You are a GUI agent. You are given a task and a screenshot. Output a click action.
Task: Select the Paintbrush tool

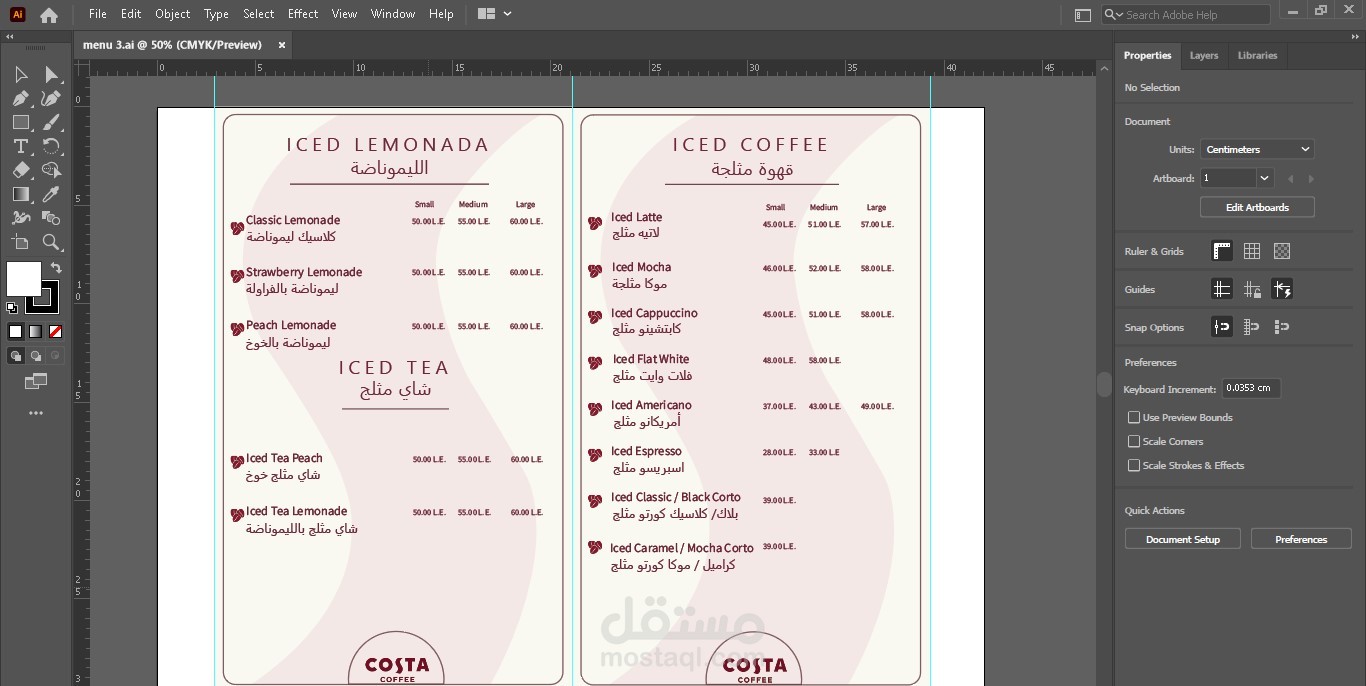[52, 122]
